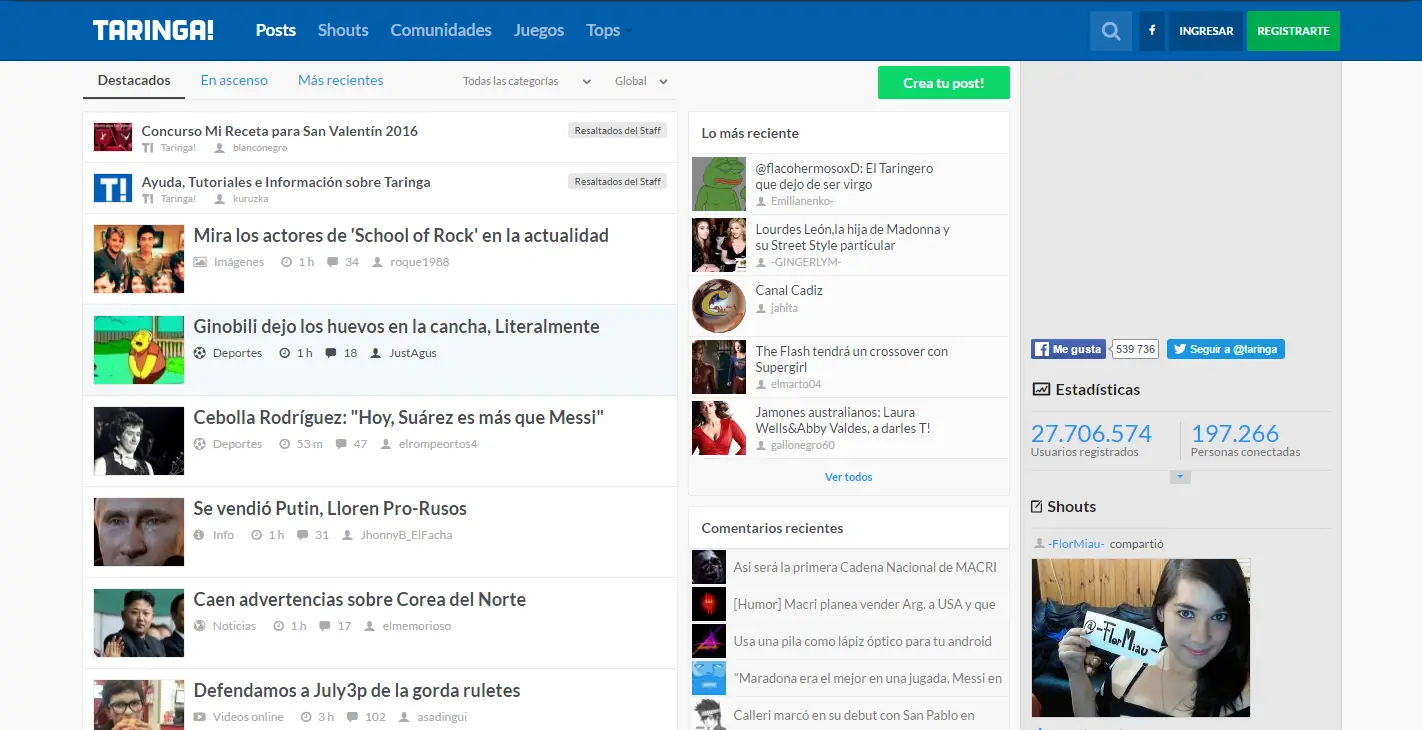This screenshot has height=730, width=1422.
Task: Click the INGRESAR button
Action: click(x=1206, y=31)
